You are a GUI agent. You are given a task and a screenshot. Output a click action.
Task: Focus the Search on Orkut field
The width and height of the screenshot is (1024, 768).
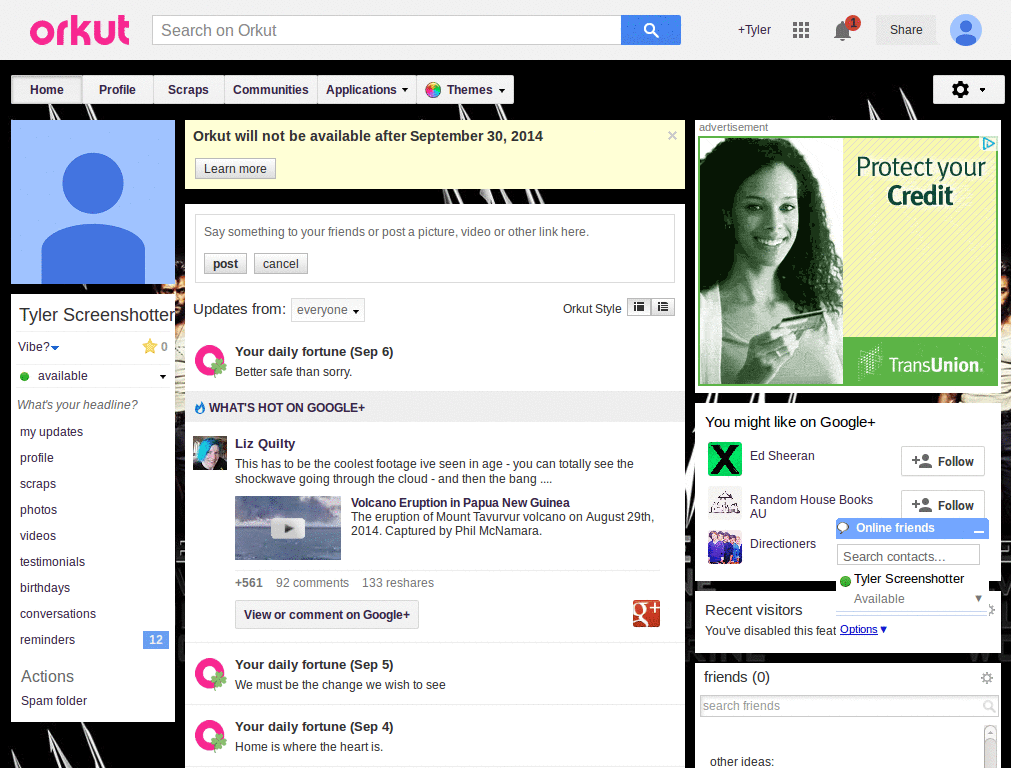[387, 30]
